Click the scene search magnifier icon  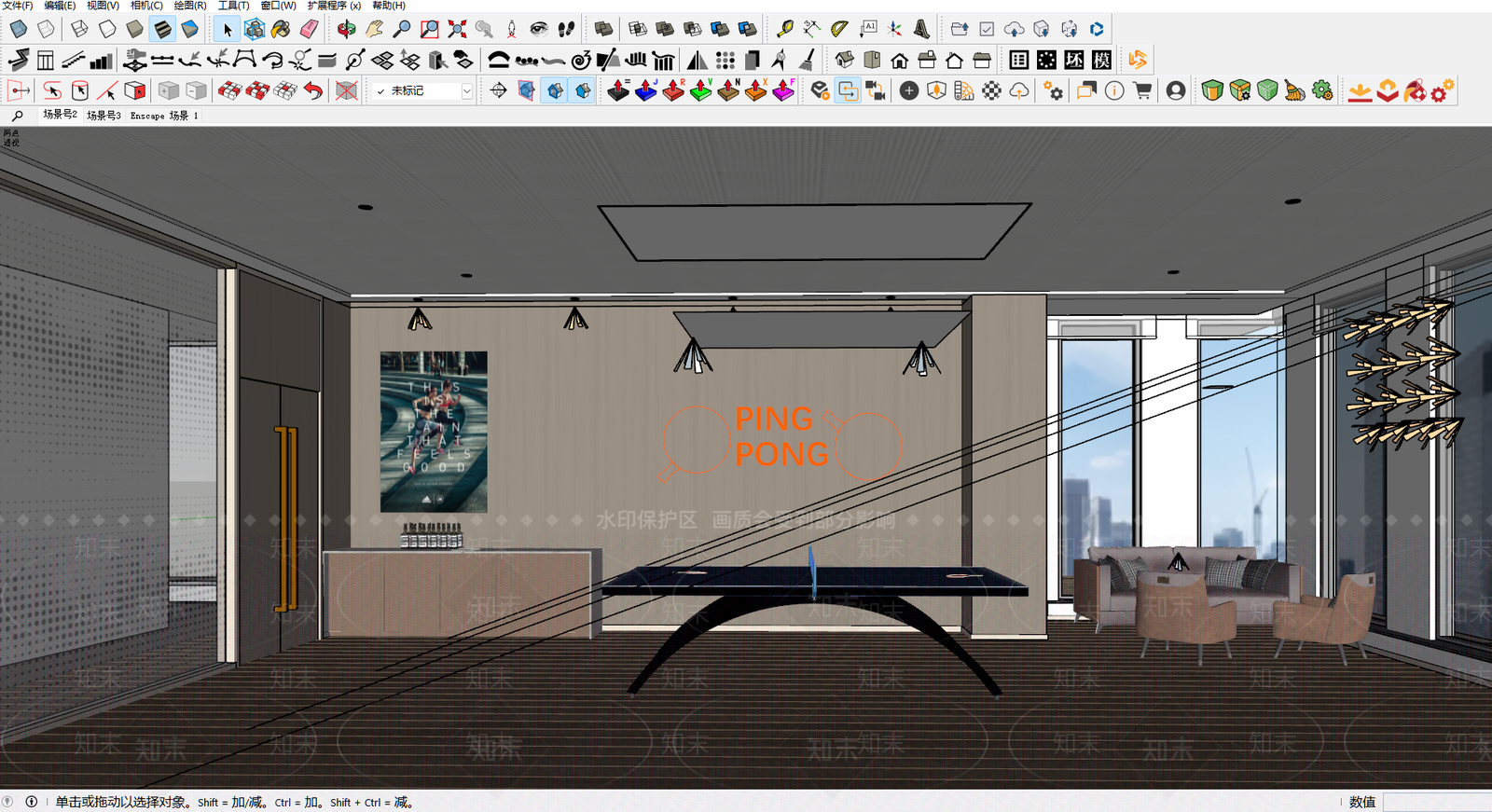18,116
